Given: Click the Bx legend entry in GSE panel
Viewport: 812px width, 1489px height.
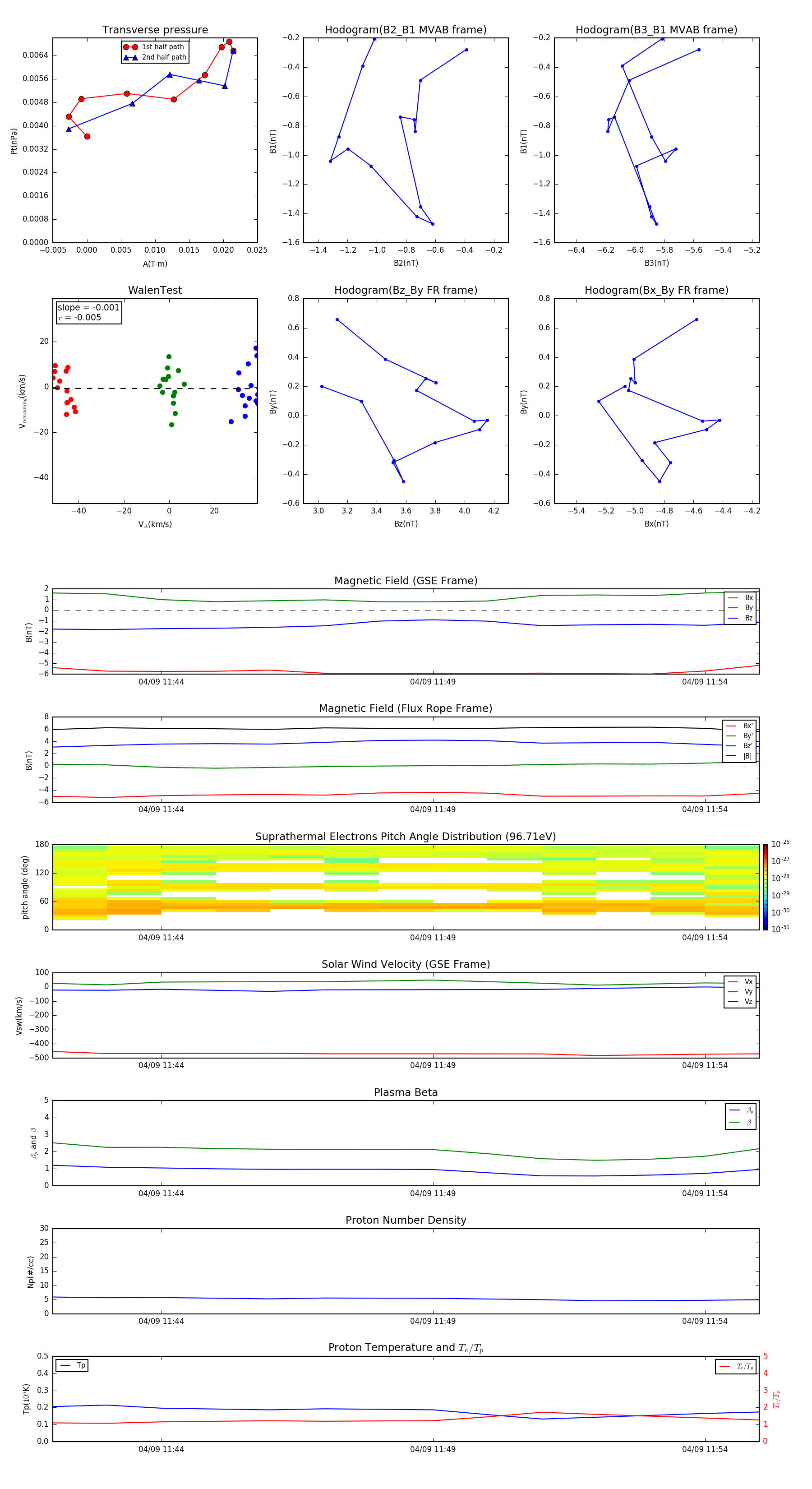Looking at the screenshot, I should pyautogui.click(x=740, y=598).
